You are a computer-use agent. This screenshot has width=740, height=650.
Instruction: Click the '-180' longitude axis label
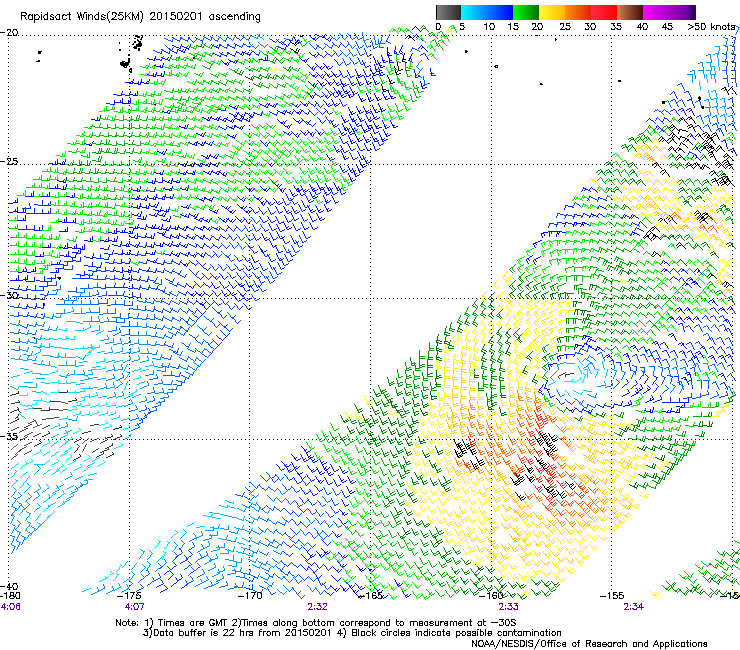point(10,596)
